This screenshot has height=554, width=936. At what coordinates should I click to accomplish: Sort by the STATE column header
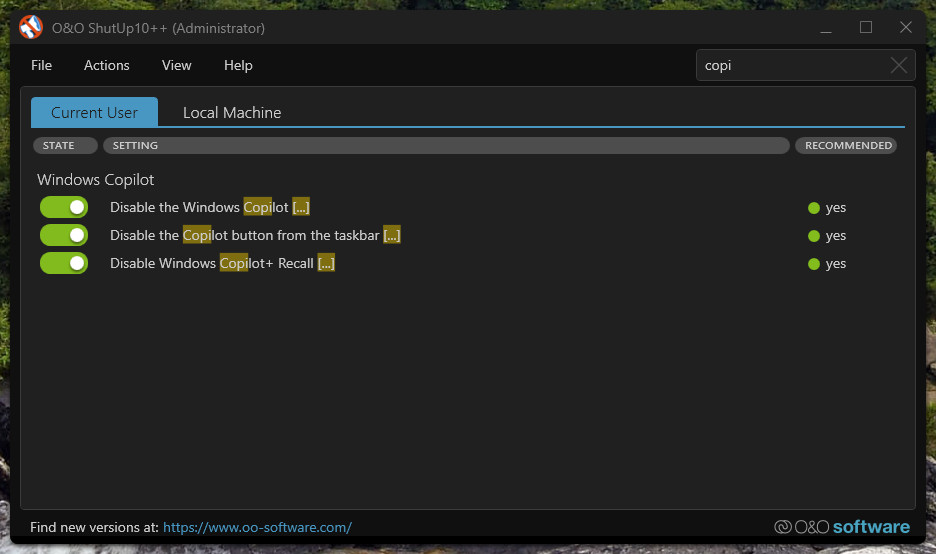(x=65, y=145)
